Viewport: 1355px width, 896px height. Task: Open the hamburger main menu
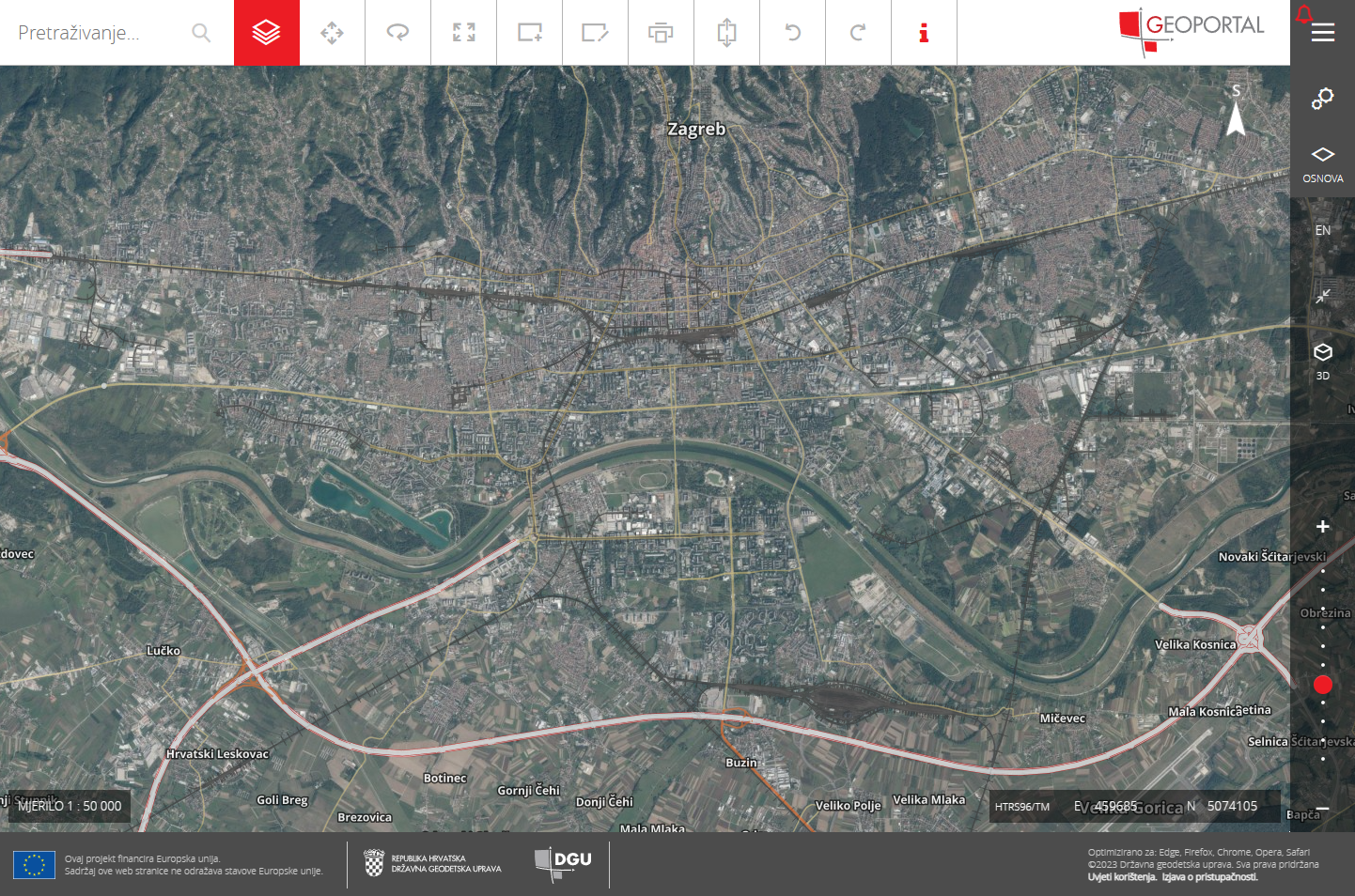pyautogui.click(x=1323, y=33)
